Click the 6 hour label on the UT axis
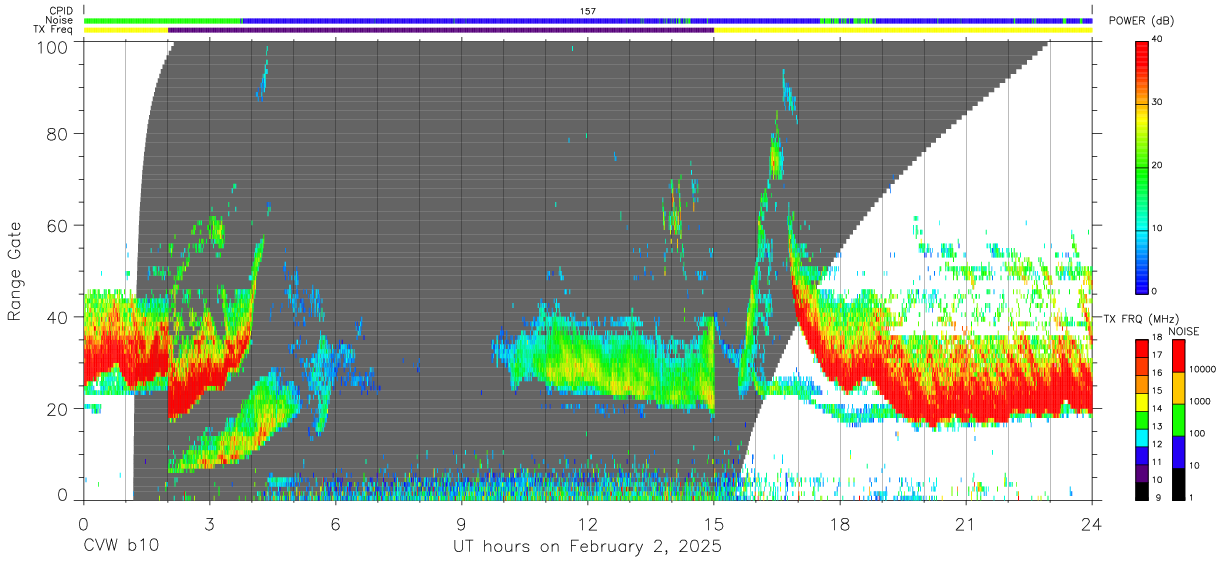Image resolution: width=1228 pixels, height=567 pixels. 335,524
